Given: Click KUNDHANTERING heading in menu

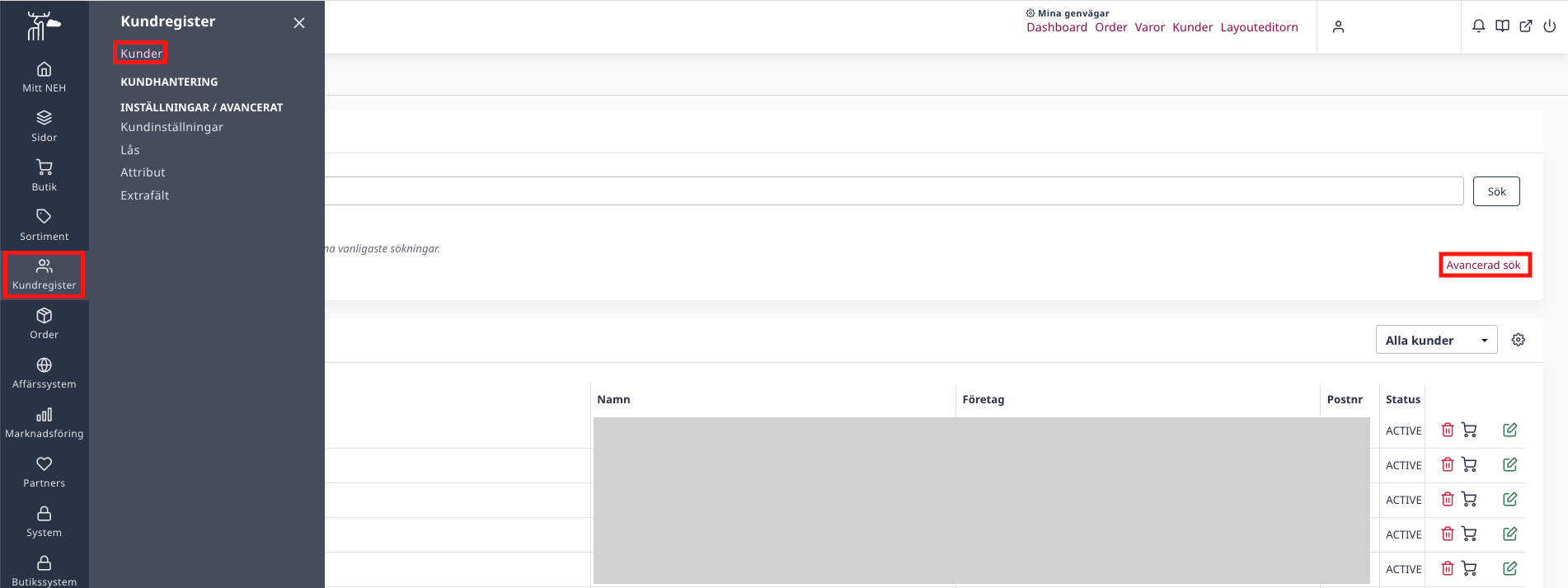Looking at the screenshot, I should [169, 82].
